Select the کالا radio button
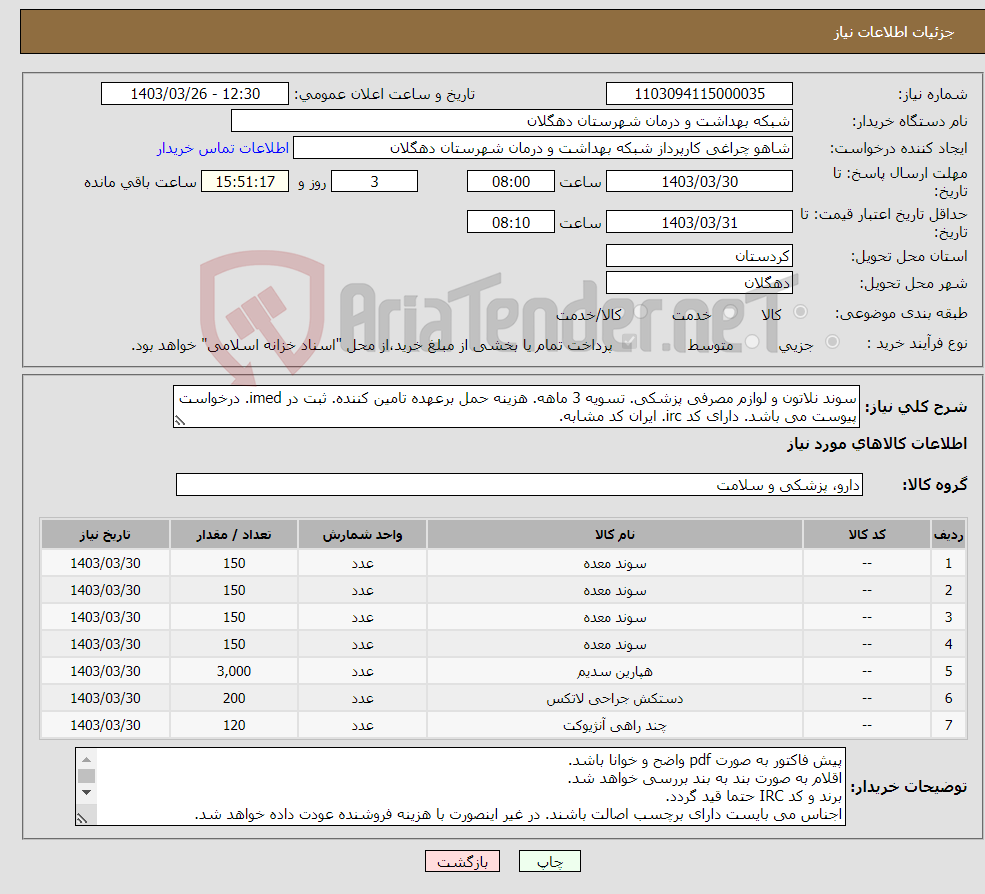Screen dimensions: 985x894 click(800, 312)
